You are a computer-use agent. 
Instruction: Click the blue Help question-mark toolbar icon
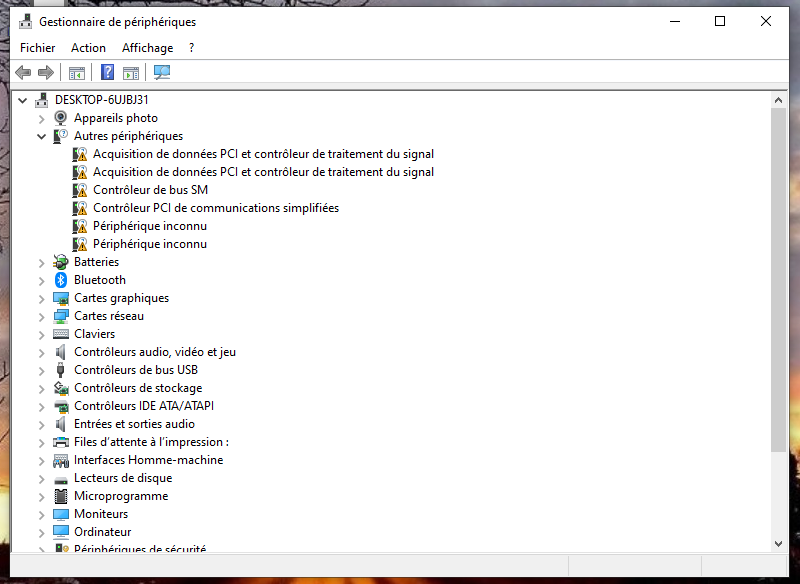coord(107,72)
